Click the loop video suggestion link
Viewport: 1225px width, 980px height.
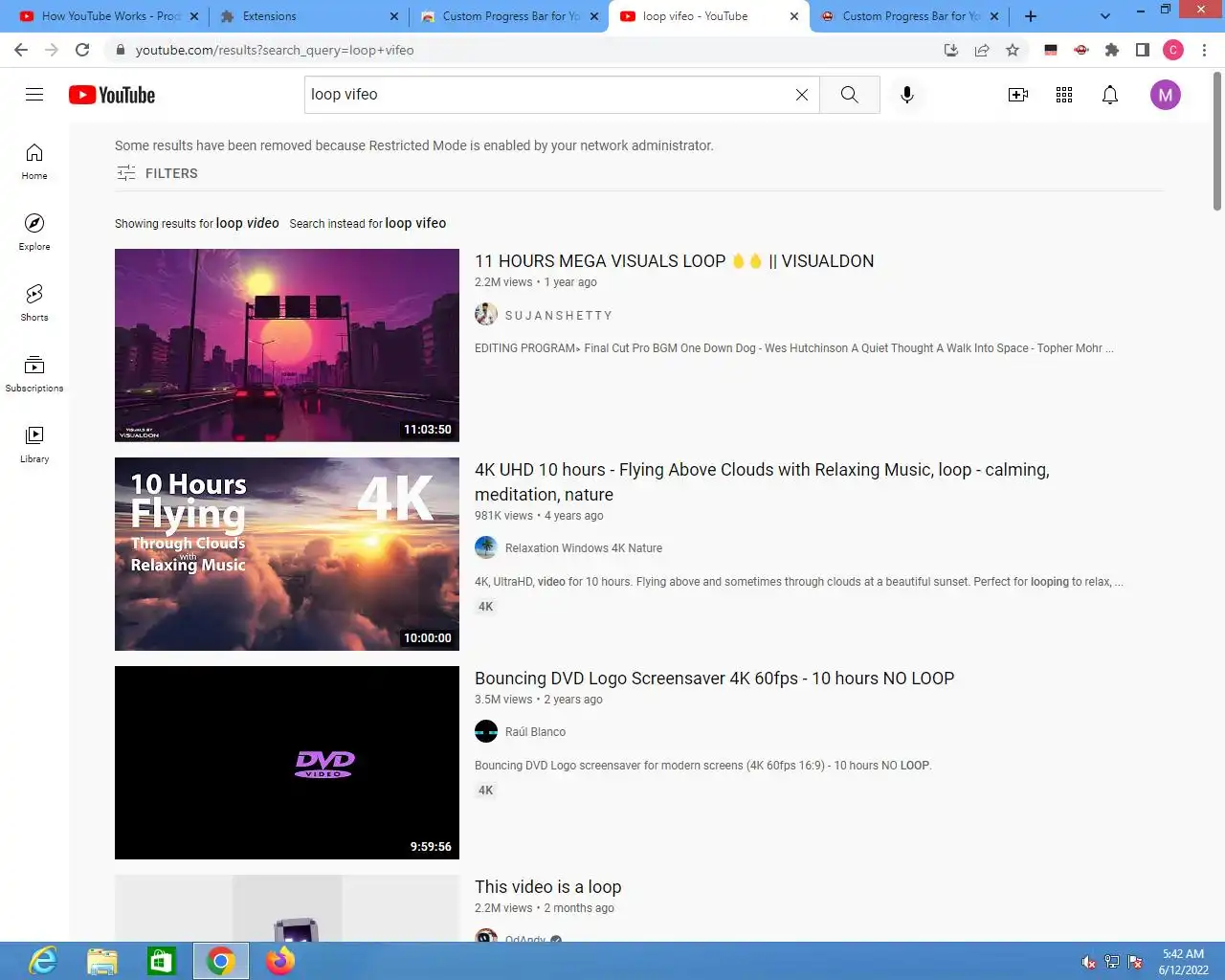point(247,223)
